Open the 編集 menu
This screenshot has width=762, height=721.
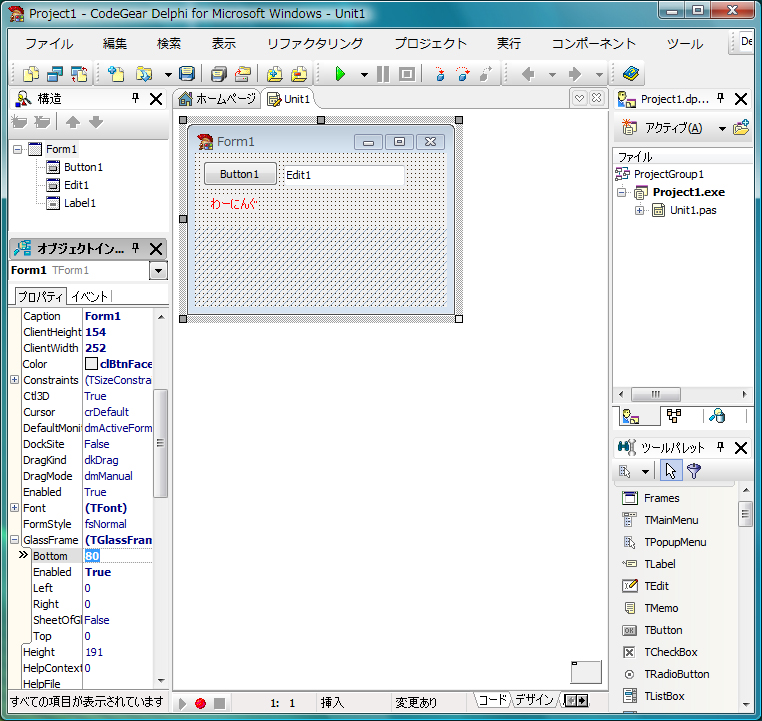tap(115, 44)
